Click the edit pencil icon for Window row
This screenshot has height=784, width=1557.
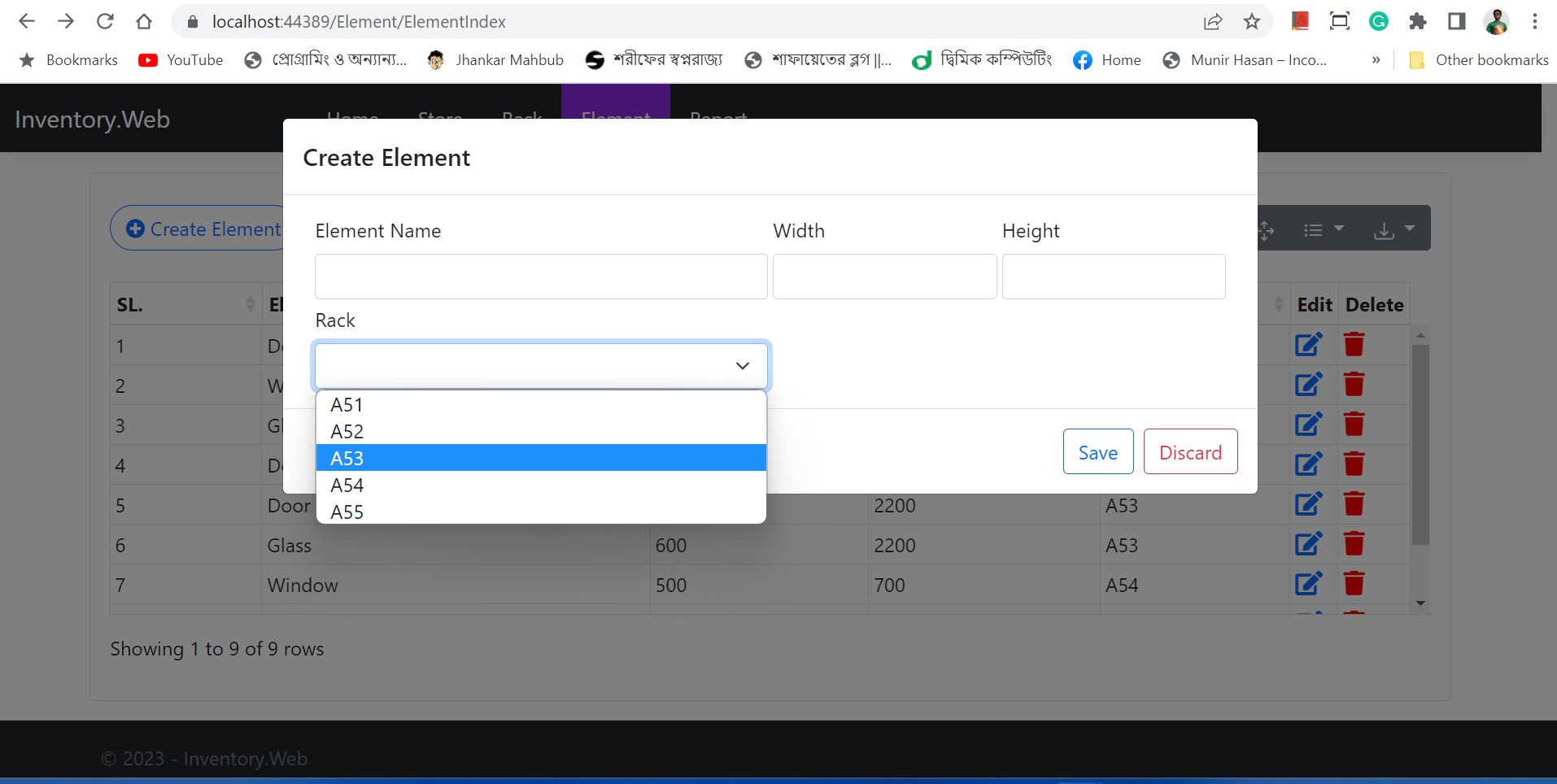tap(1308, 583)
